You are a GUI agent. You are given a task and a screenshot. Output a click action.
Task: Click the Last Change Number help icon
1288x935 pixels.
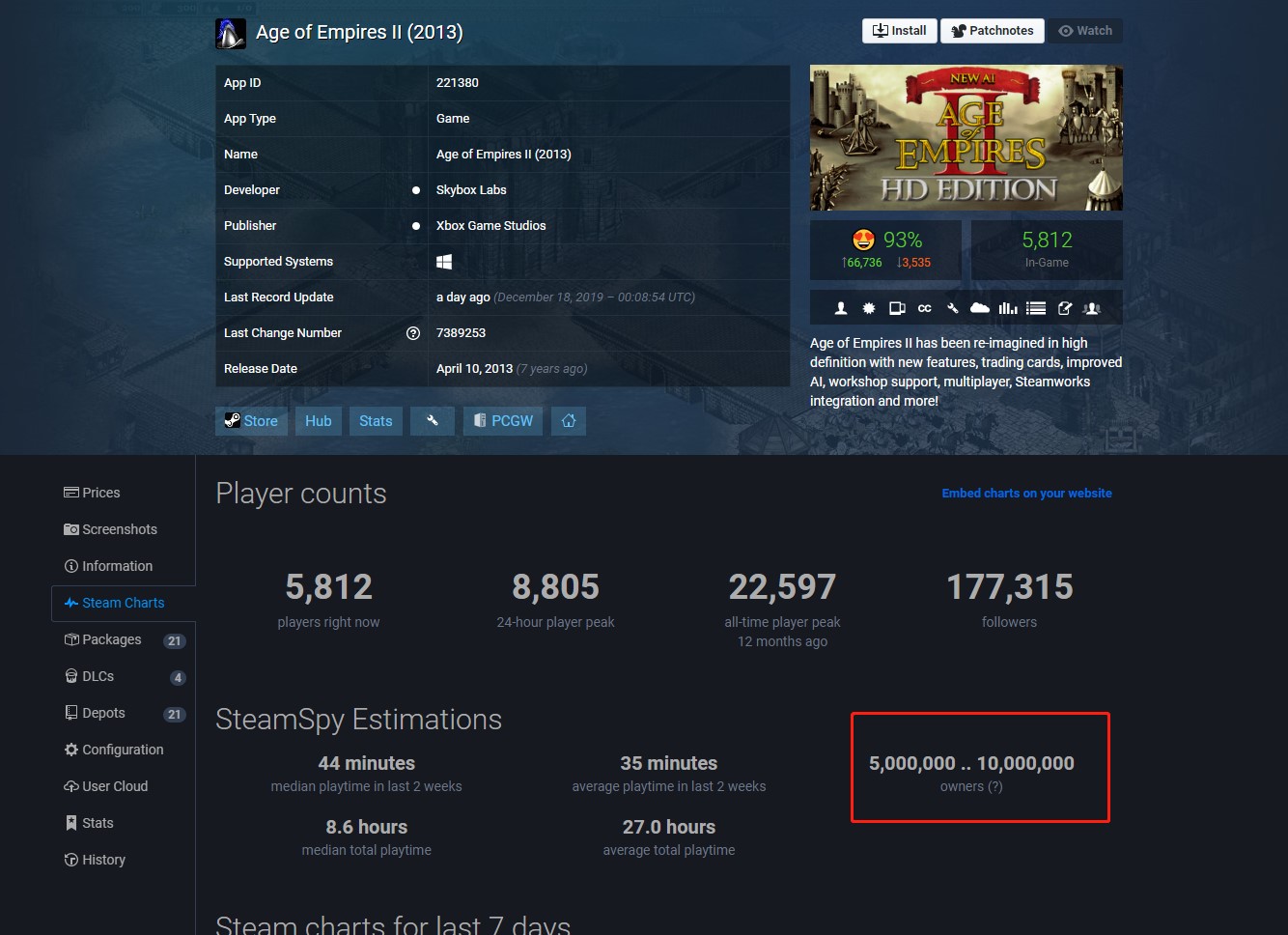click(x=413, y=333)
